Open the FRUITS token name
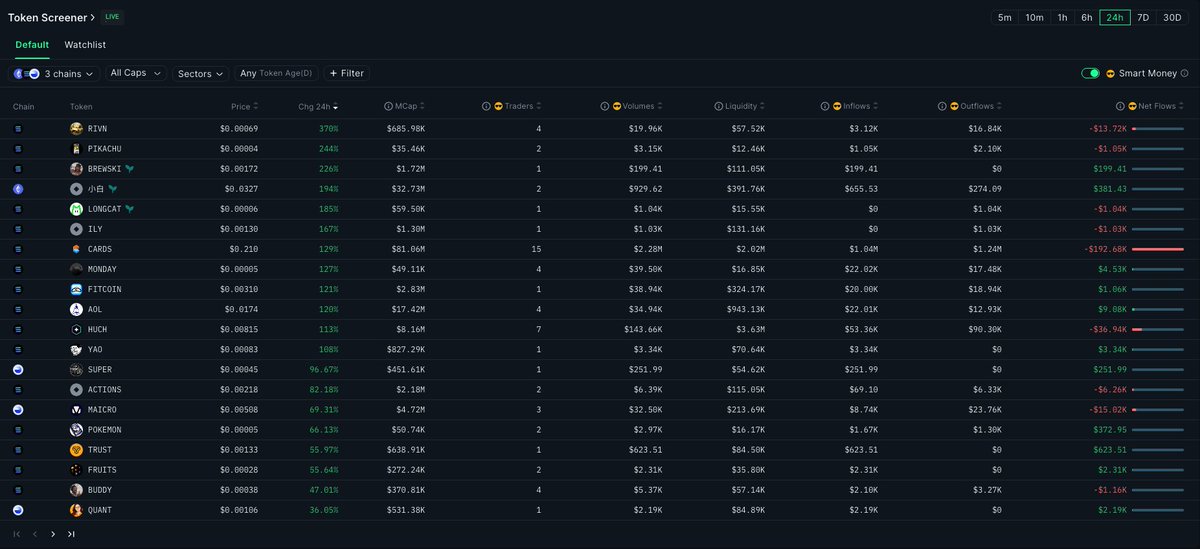The image size is (1200, 549). coord(103,470)
